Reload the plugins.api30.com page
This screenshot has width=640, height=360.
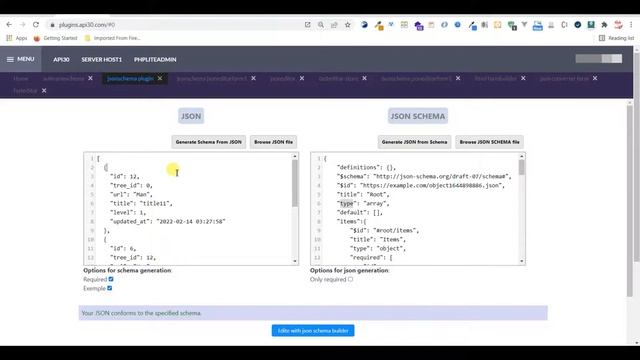(x=36, y=25)
